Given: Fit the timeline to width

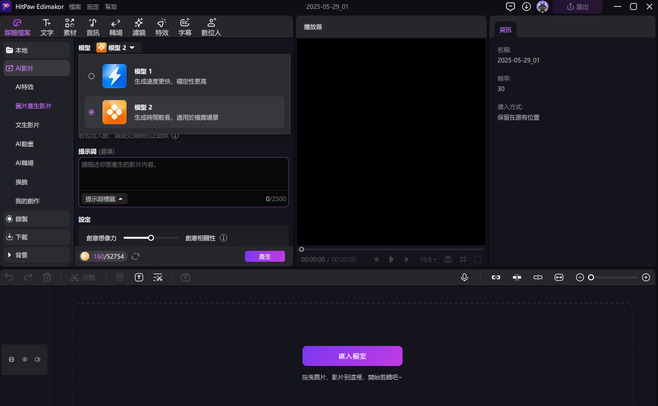Looking at the screenshot, I should coord(559,278).
